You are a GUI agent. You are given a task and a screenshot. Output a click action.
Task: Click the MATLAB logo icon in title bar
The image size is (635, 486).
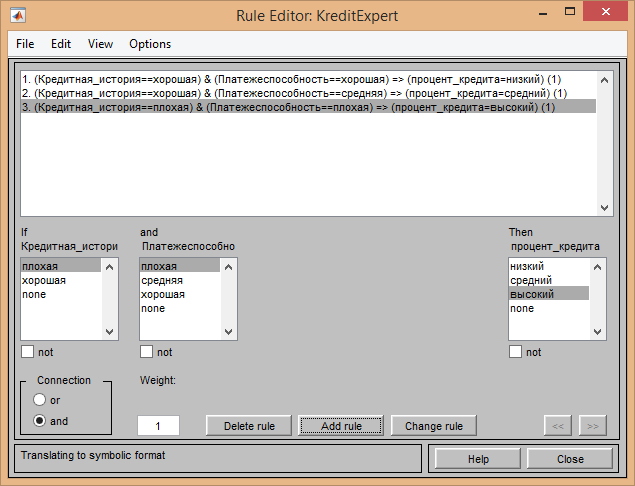[18, 16]
